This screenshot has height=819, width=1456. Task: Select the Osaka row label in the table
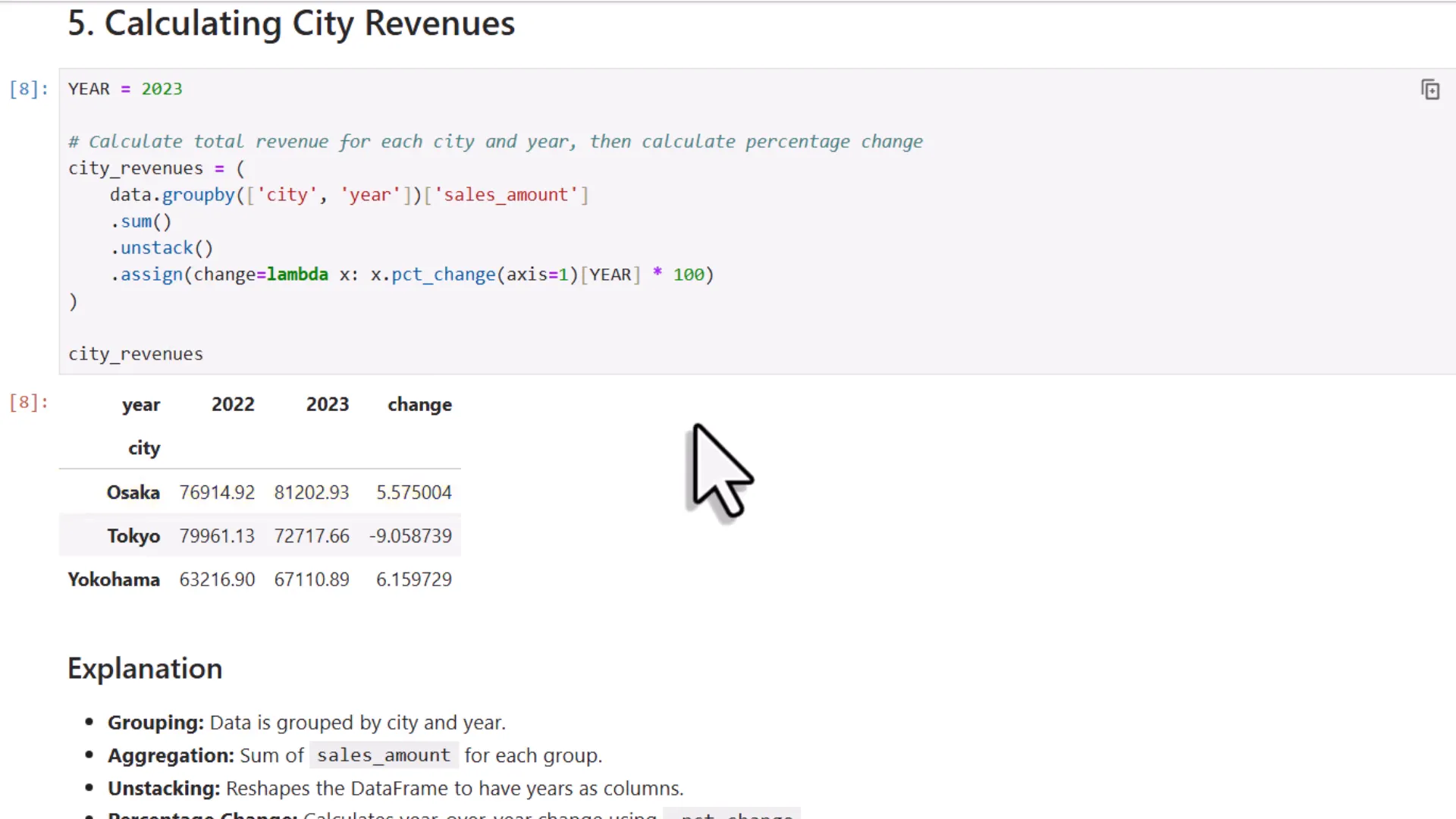pos(133,492)
